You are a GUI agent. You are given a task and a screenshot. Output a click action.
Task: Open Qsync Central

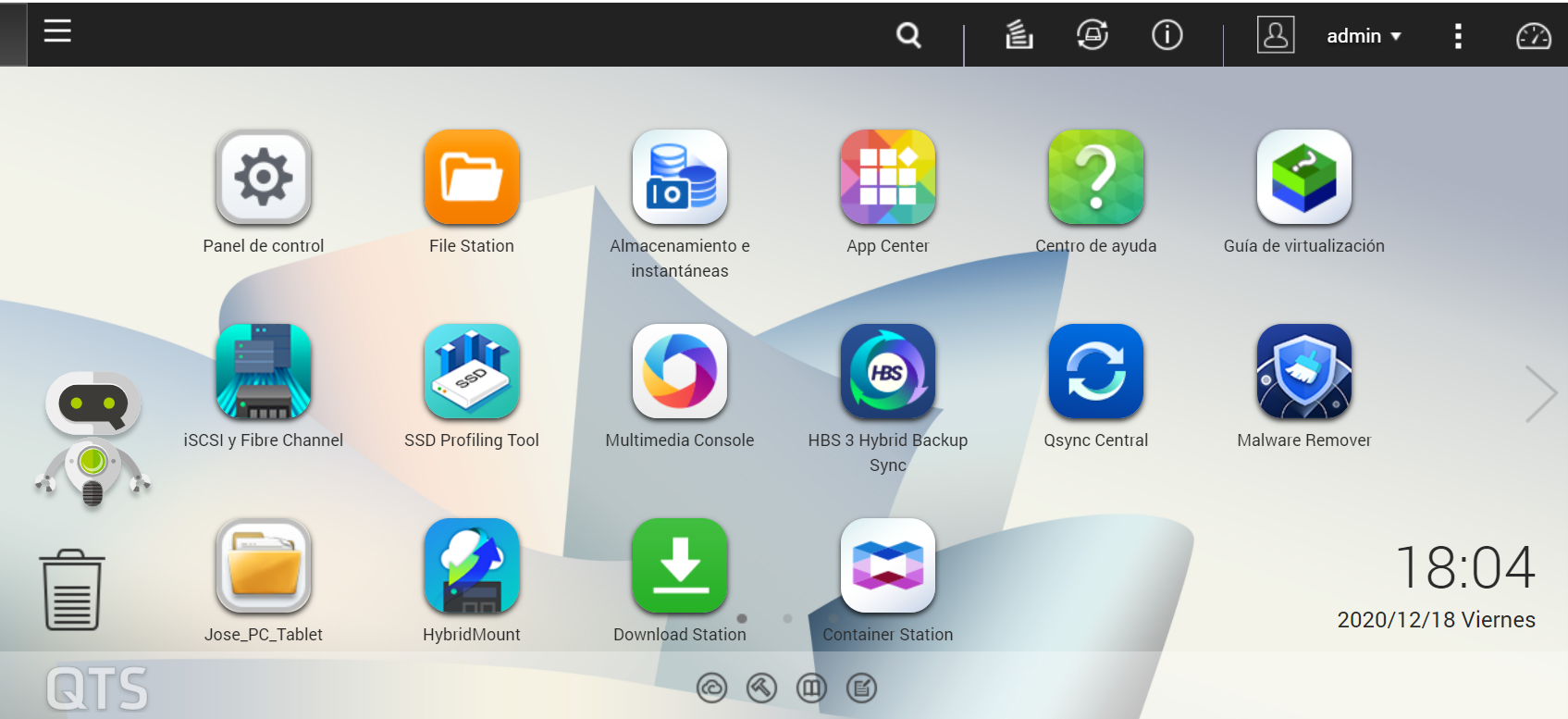(x=1096, y=372)
